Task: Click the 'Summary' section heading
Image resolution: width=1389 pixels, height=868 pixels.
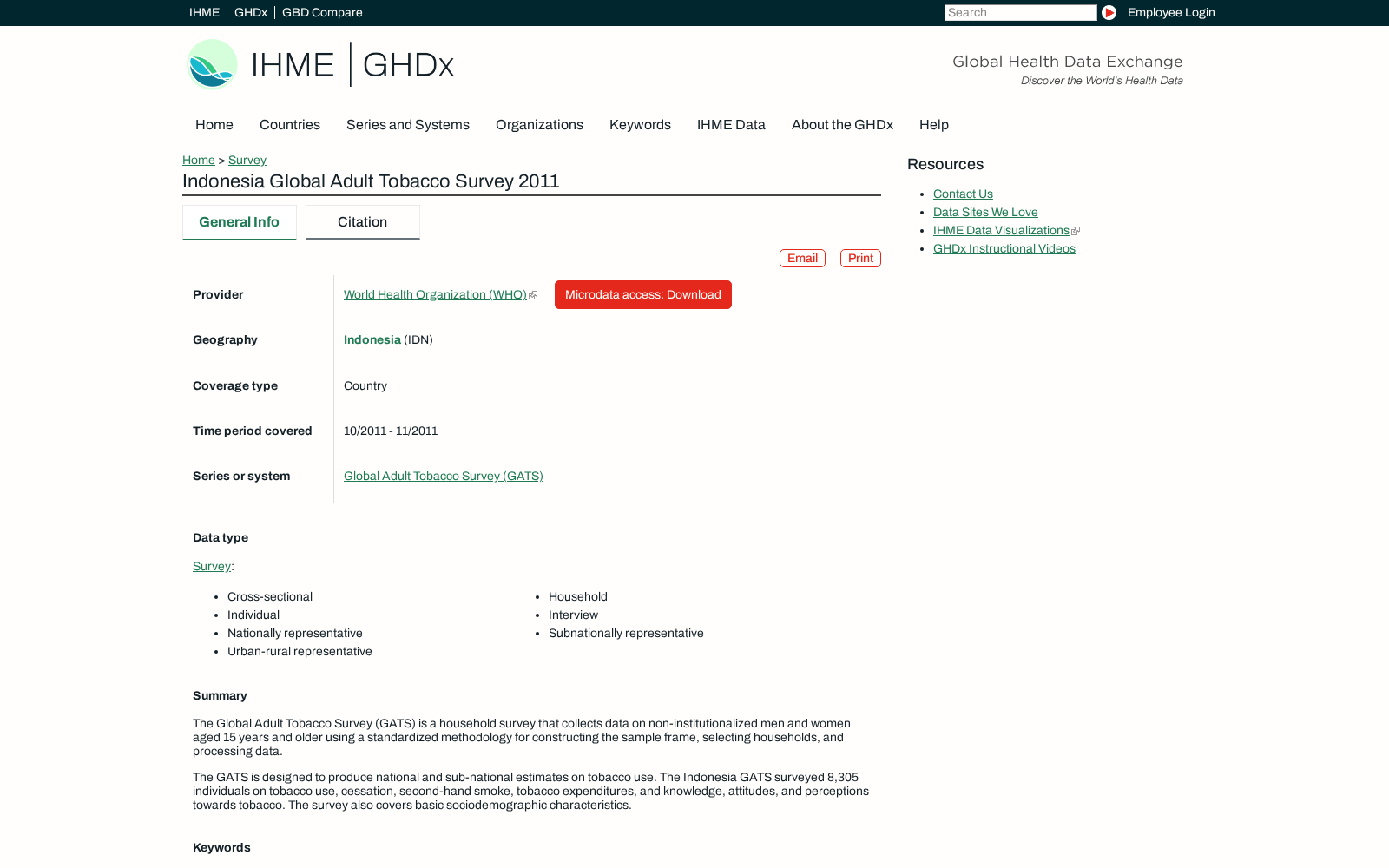Action: 220,696
